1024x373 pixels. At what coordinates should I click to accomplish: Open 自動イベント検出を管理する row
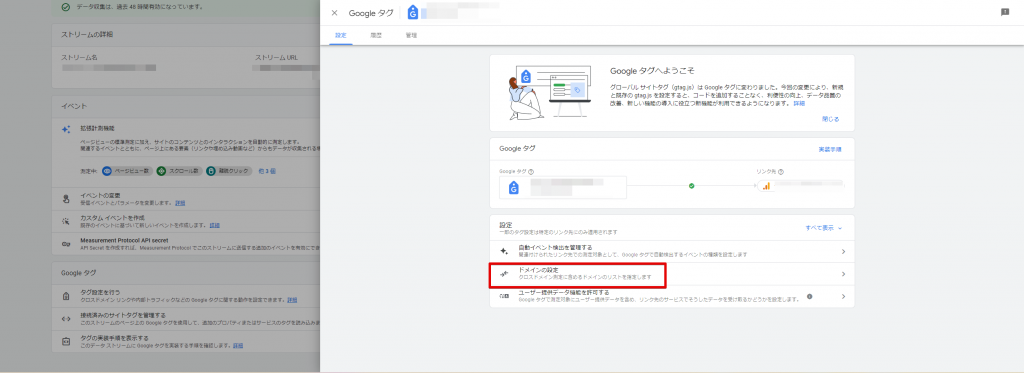[x=672, y=251]
